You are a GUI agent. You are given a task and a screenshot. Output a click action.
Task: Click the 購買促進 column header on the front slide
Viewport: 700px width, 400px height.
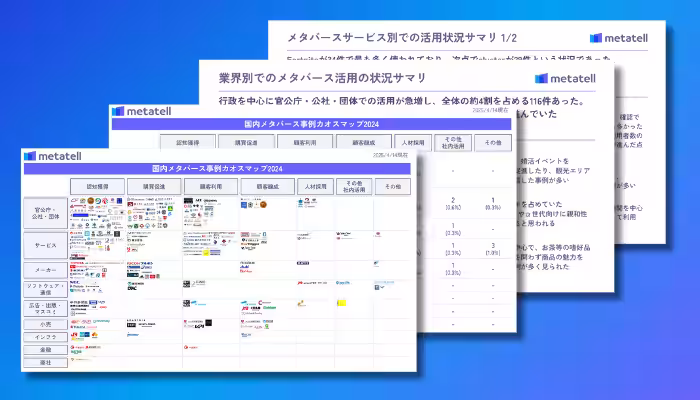click(x=154, y=187)
